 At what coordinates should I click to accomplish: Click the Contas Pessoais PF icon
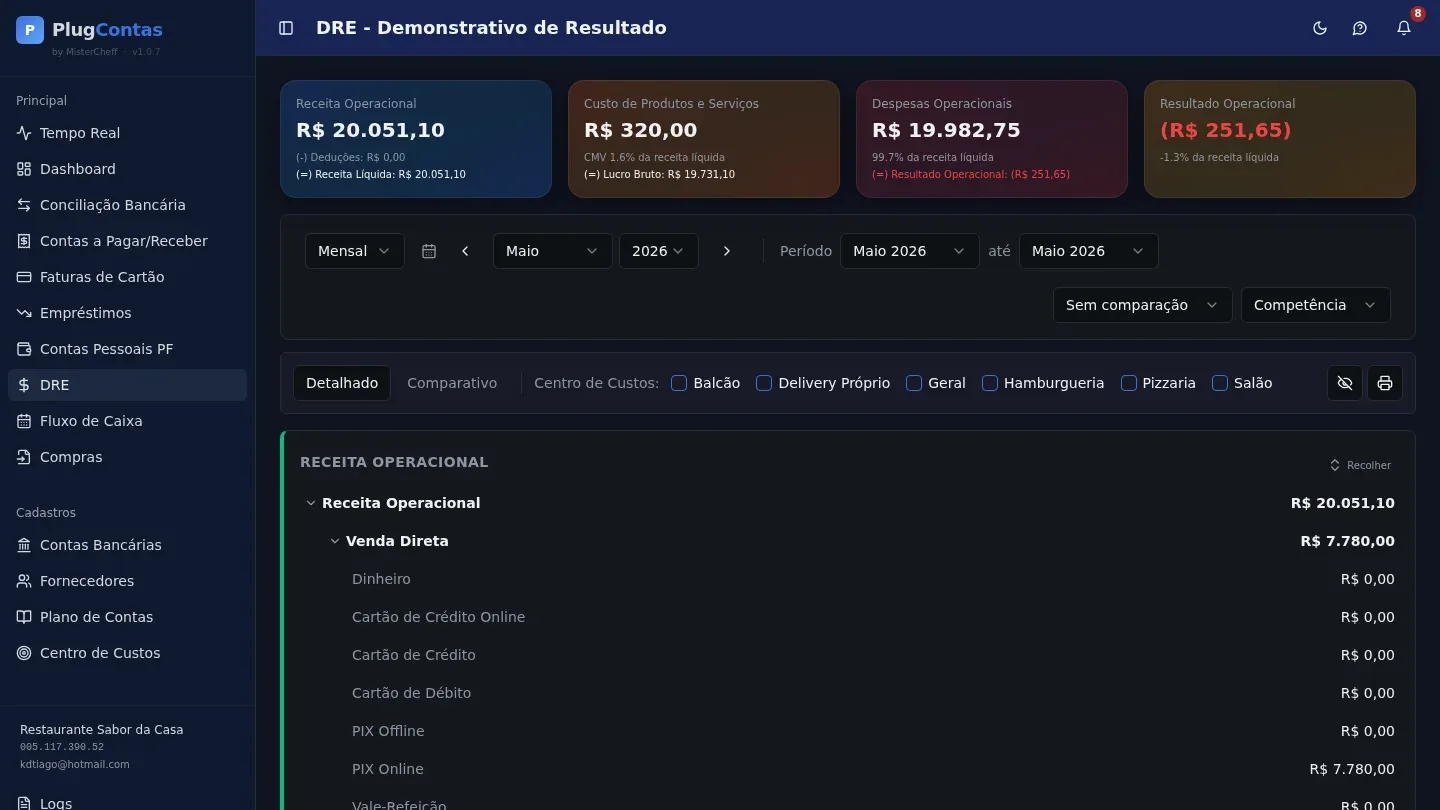click(24, 349)
